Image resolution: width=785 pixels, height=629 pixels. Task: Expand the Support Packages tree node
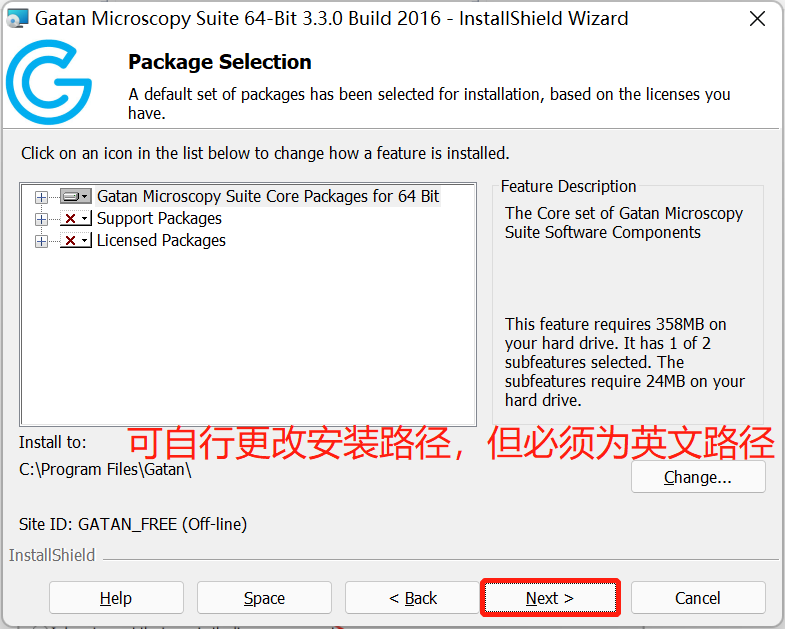[42, 219]
